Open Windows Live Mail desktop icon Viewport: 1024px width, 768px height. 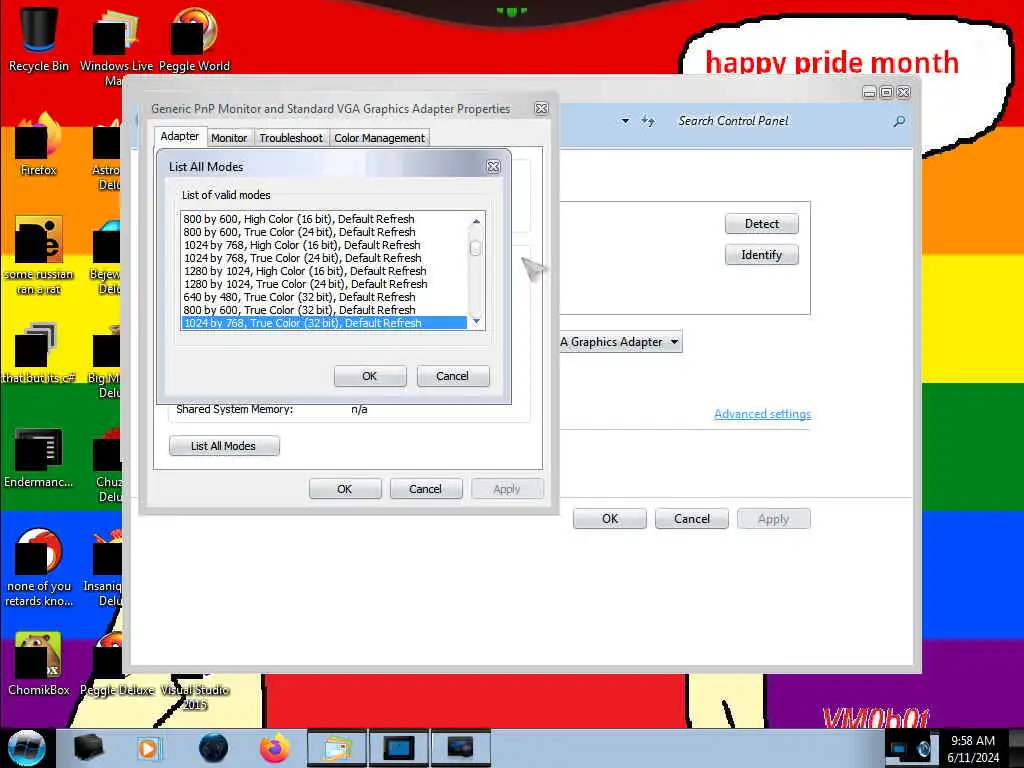116,46
